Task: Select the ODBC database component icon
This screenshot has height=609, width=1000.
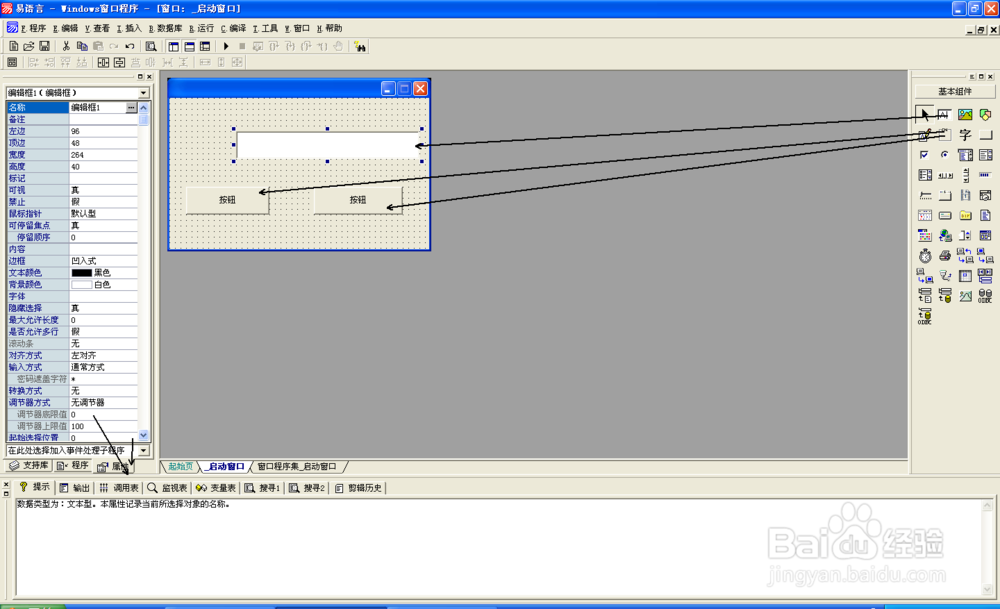Action: [985, 296]
